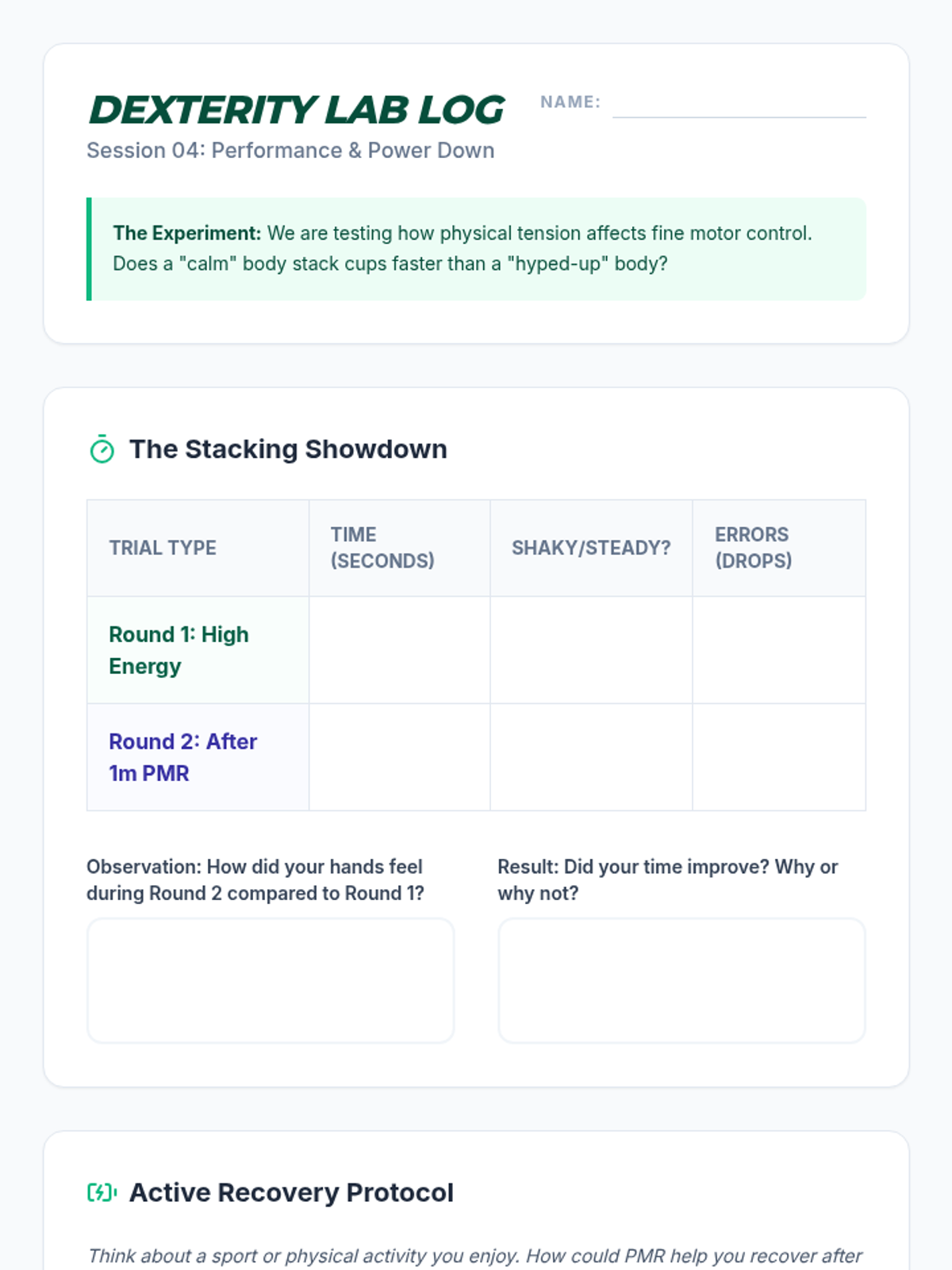Click the Round 1: High Energy row label
The width and height of the screenshot is (952, 1270).
click(x=179, y=650)
